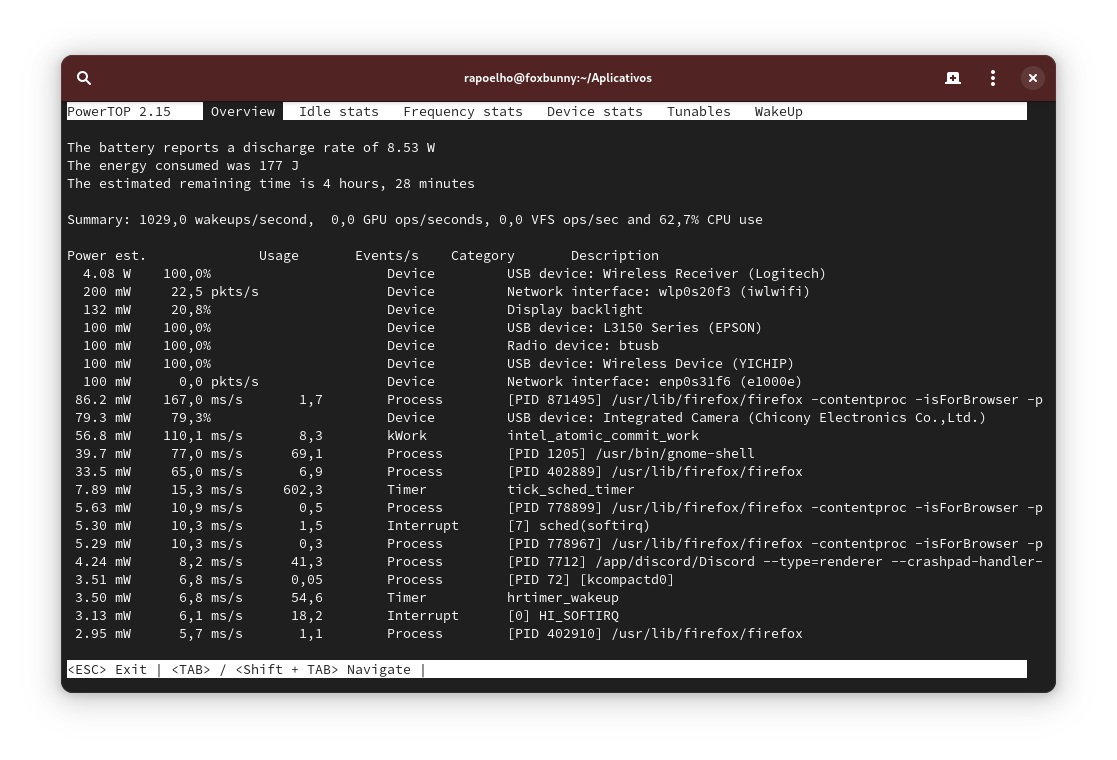Image resolution: width=1117 pixels, height=760 pixels.
Task: Click the estimated remaining time line
Action: [271, 183]
